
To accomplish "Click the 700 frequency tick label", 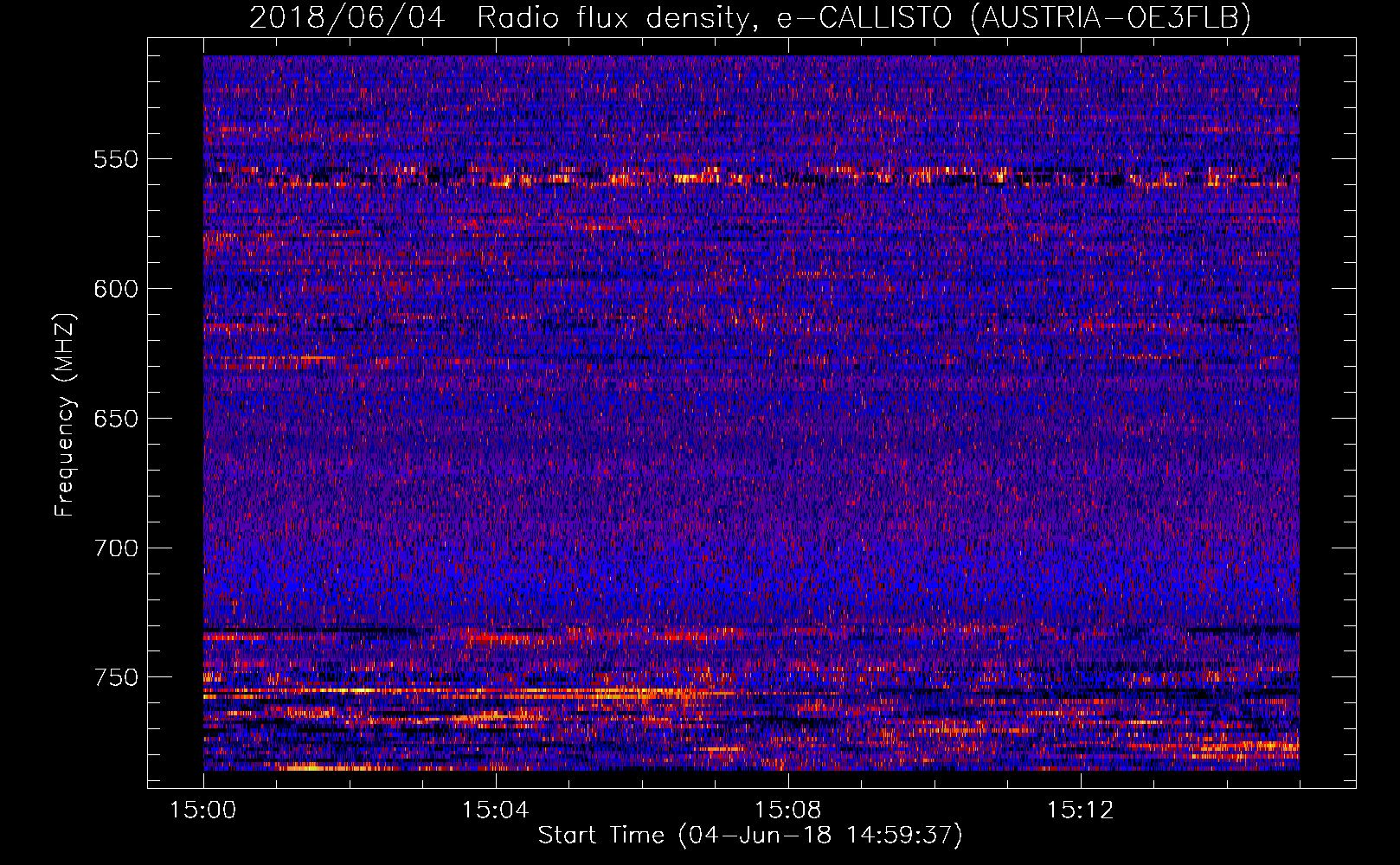I will tap(115, 548).
